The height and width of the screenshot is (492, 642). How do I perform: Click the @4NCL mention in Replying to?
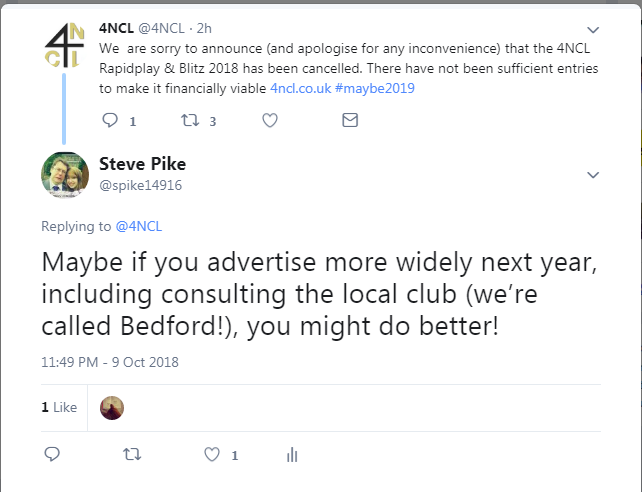[139, 226]
